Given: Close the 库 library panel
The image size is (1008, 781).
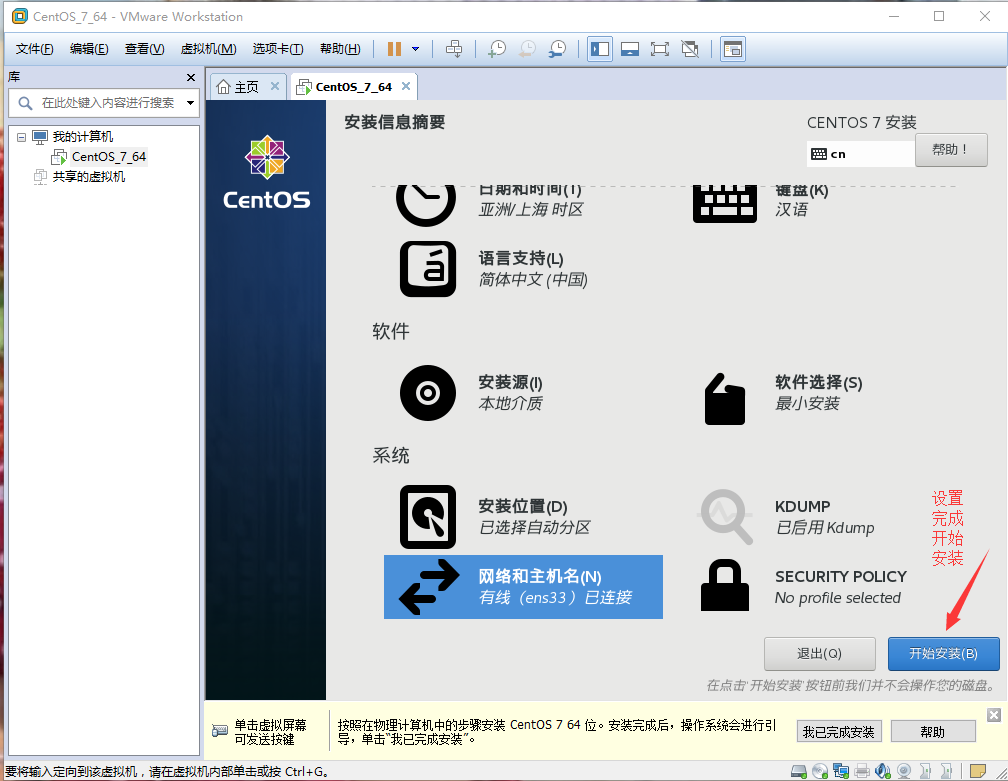Looking at the screenshot, I should click(191, 77).
